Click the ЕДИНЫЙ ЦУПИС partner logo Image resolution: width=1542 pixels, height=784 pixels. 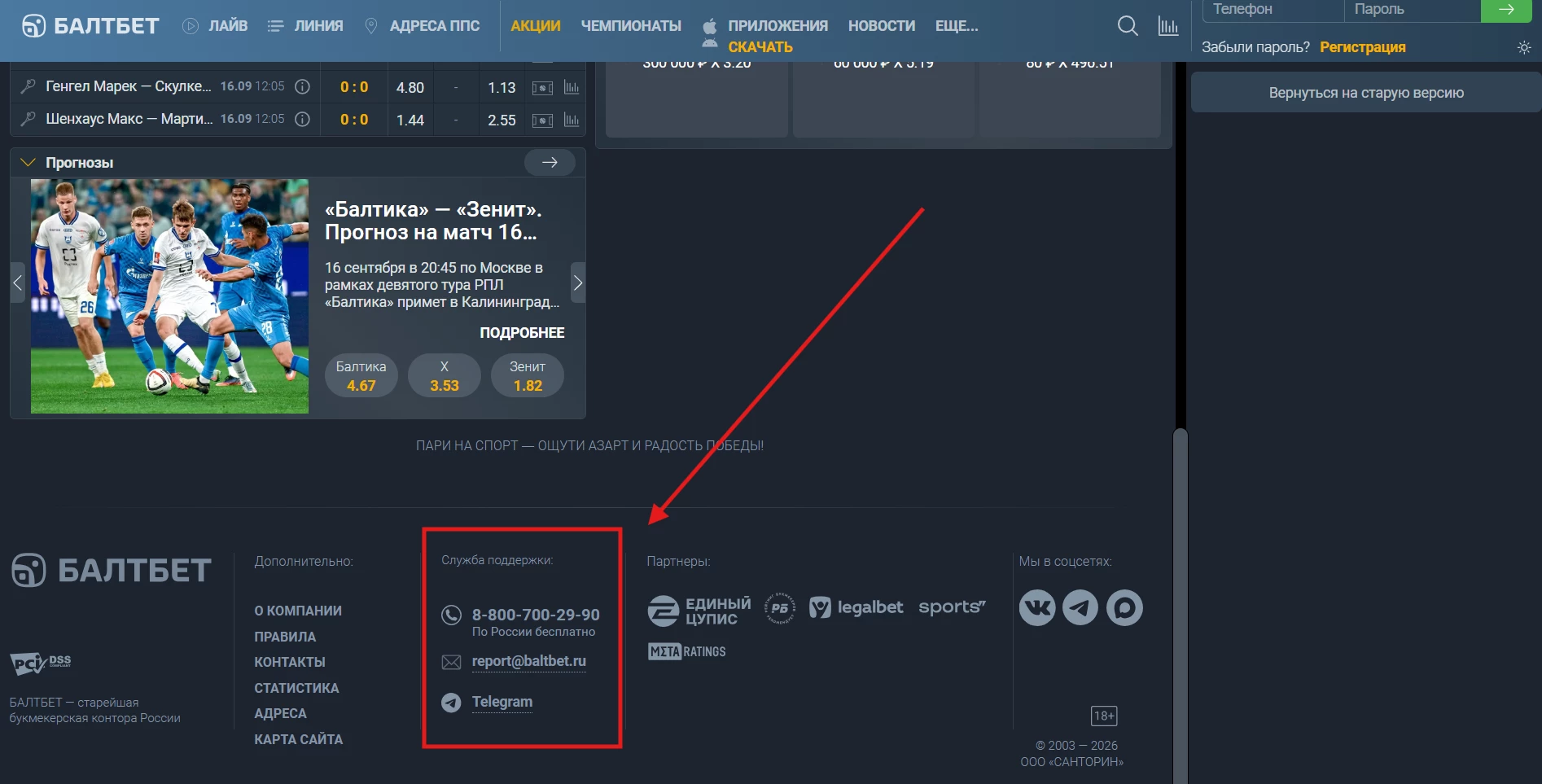[699, 611]
